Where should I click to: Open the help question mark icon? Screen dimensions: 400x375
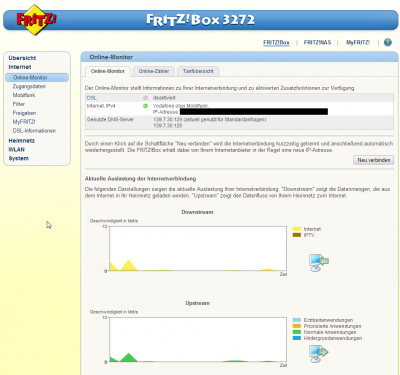[388, 42]
